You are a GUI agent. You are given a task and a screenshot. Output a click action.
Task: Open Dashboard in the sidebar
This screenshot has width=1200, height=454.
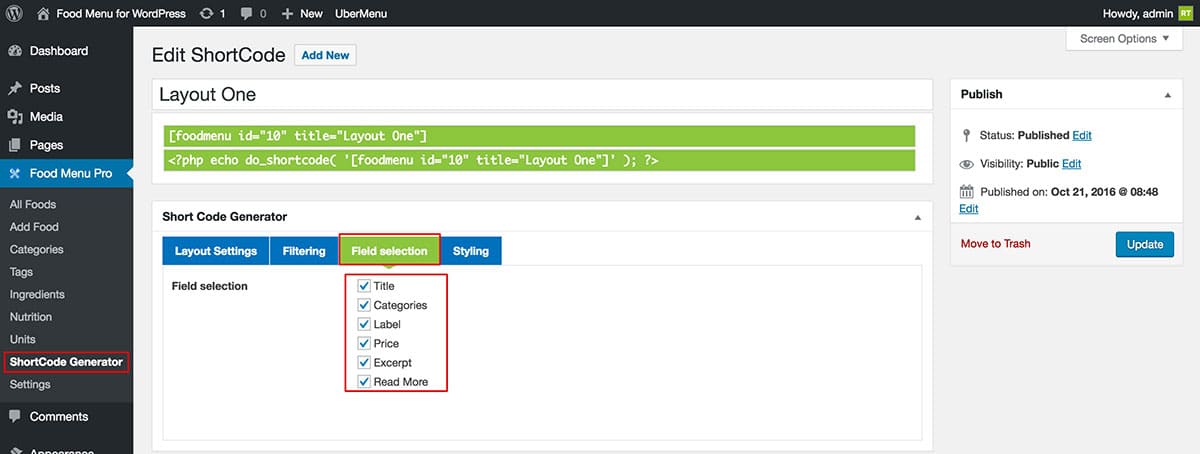[x=59, y=51]
